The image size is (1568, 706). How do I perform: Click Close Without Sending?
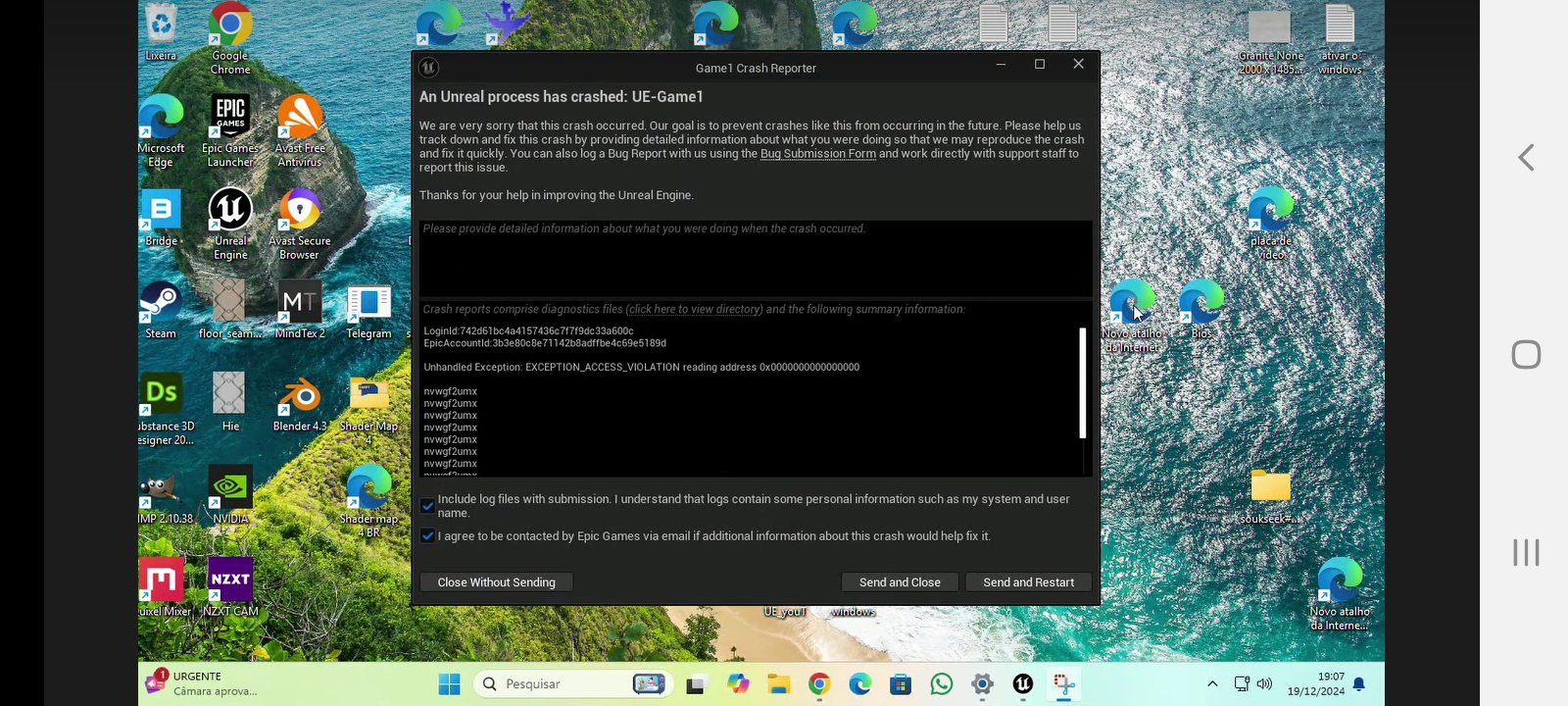(496, 582)
